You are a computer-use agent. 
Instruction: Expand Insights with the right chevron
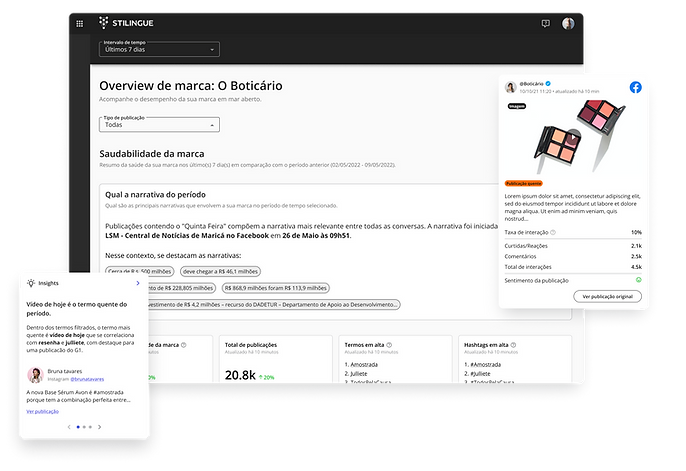coord(138,283)
